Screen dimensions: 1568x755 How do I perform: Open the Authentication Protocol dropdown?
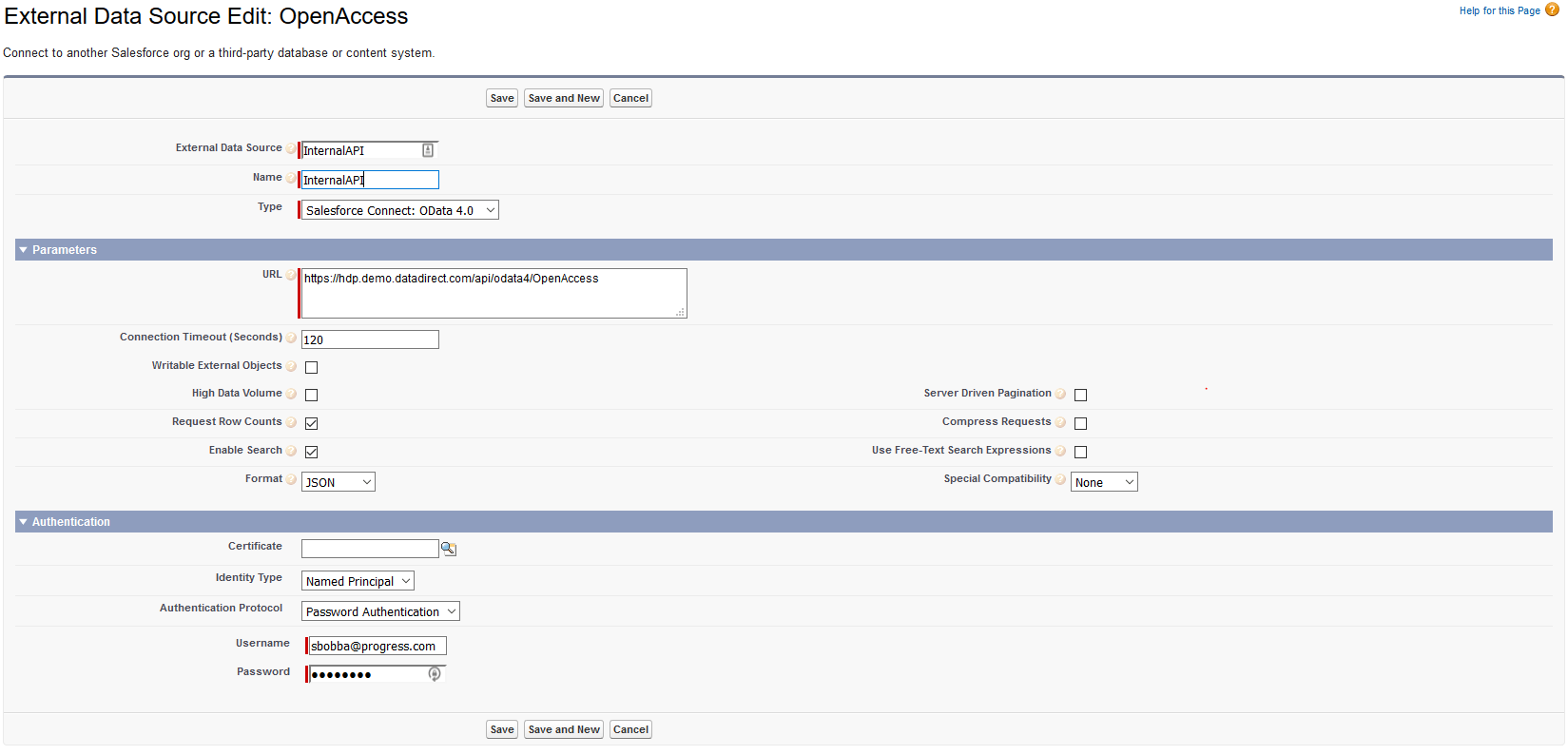[x=380, y=611]
